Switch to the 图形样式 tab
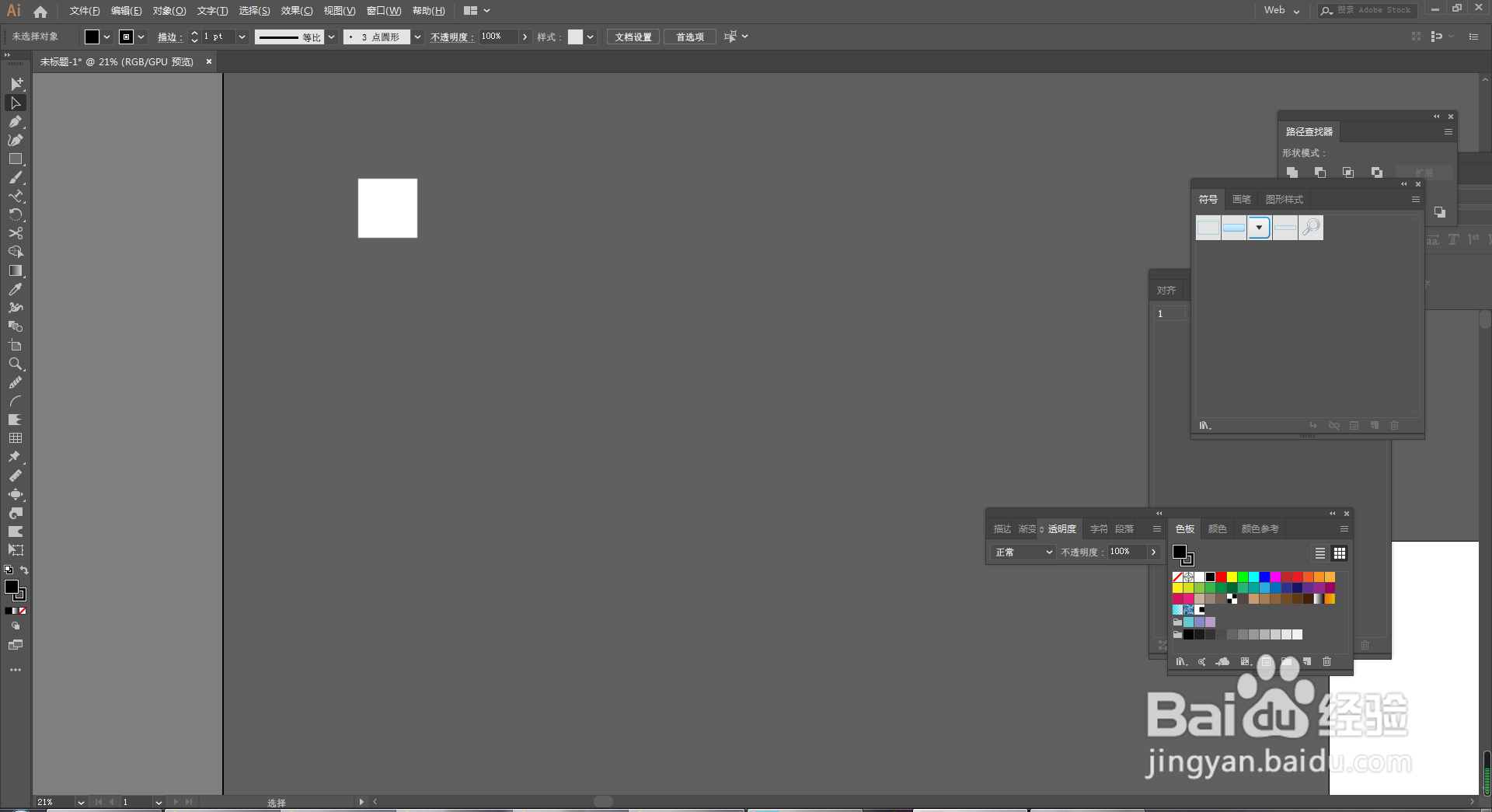 (1284, 200)
